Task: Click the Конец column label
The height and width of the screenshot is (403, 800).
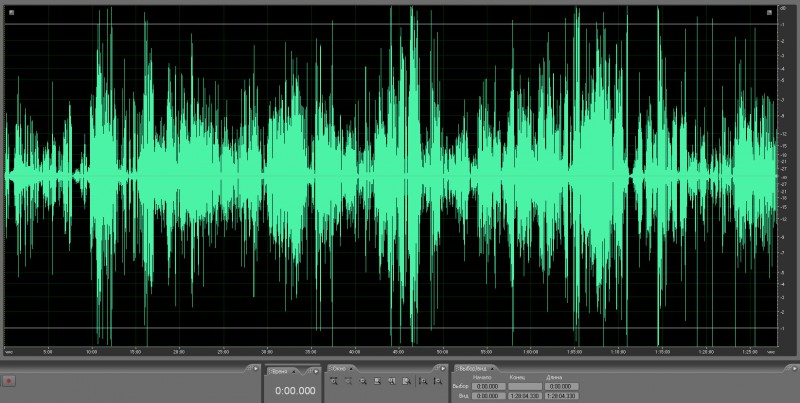Action: [517, 377]
